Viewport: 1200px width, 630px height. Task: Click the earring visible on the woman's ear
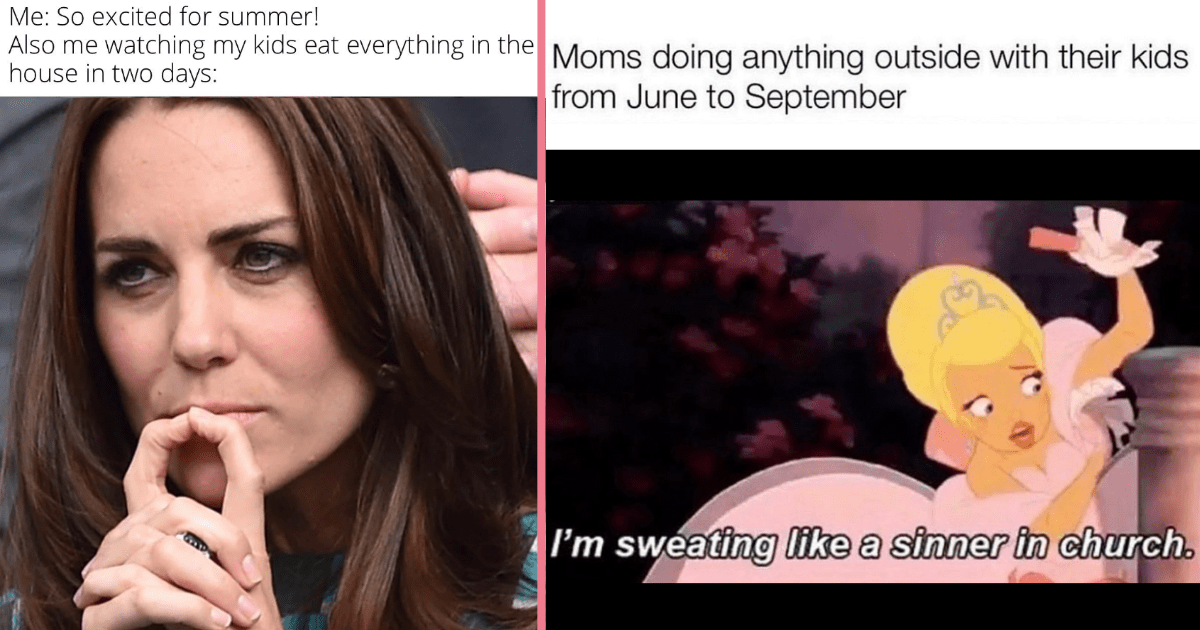click(x=386, y=376)
